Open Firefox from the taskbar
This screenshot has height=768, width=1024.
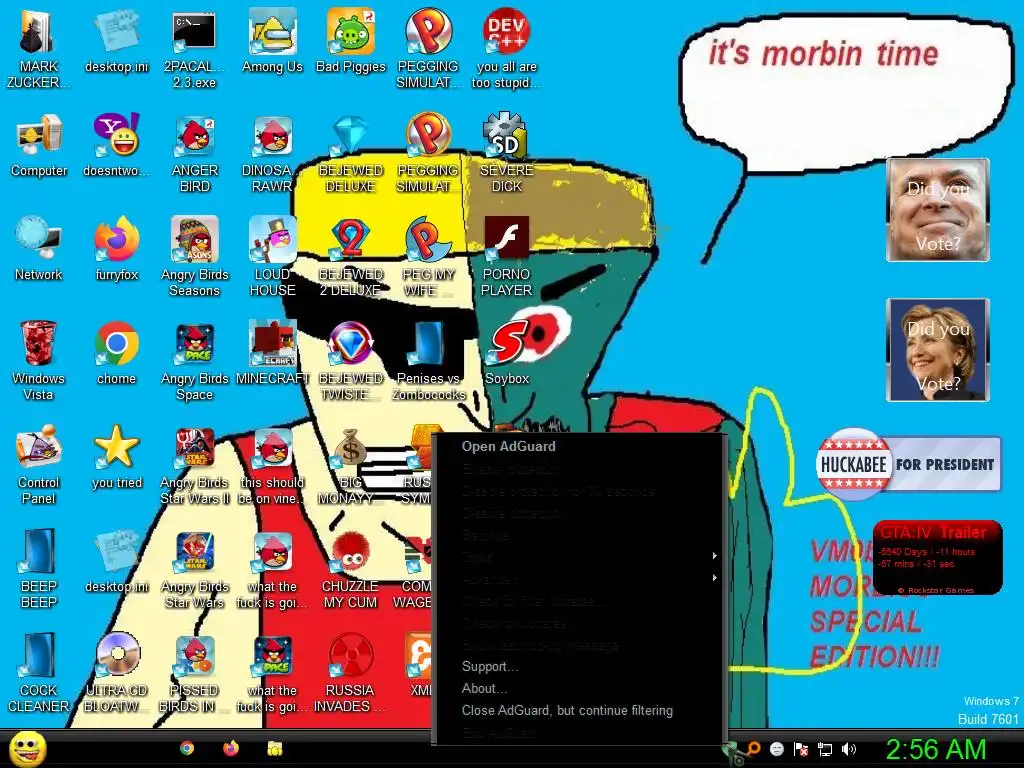tap(231, 748)
